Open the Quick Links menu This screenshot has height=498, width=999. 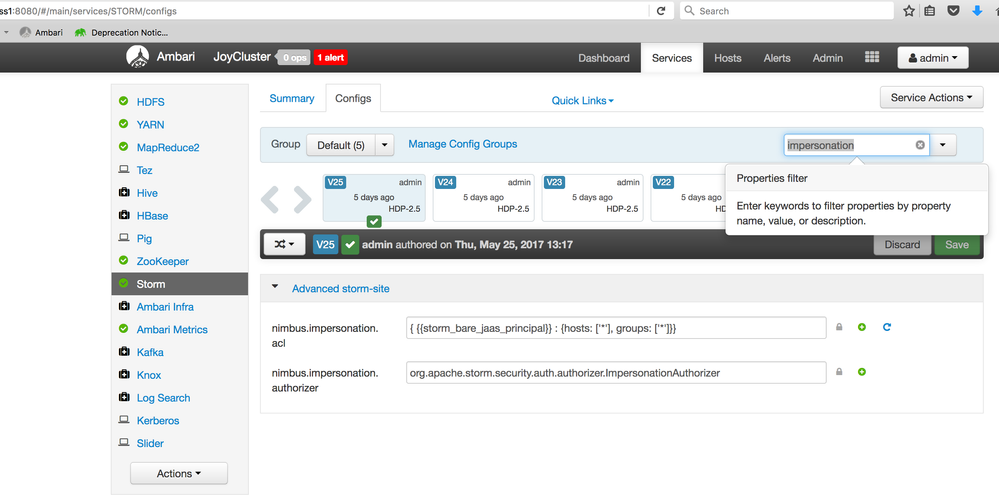click(582, 101)
